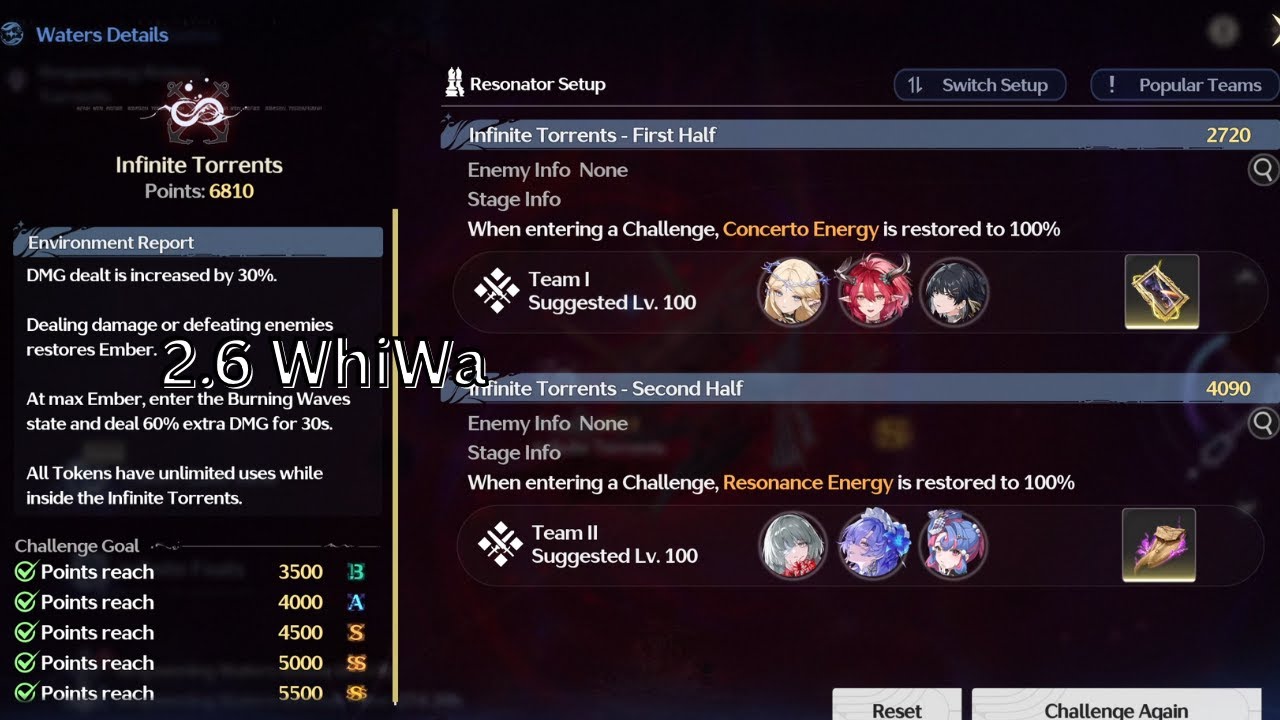Click the Challenge Again button
Screen dimensions: 1280x720
click(x=1116, y=705)
